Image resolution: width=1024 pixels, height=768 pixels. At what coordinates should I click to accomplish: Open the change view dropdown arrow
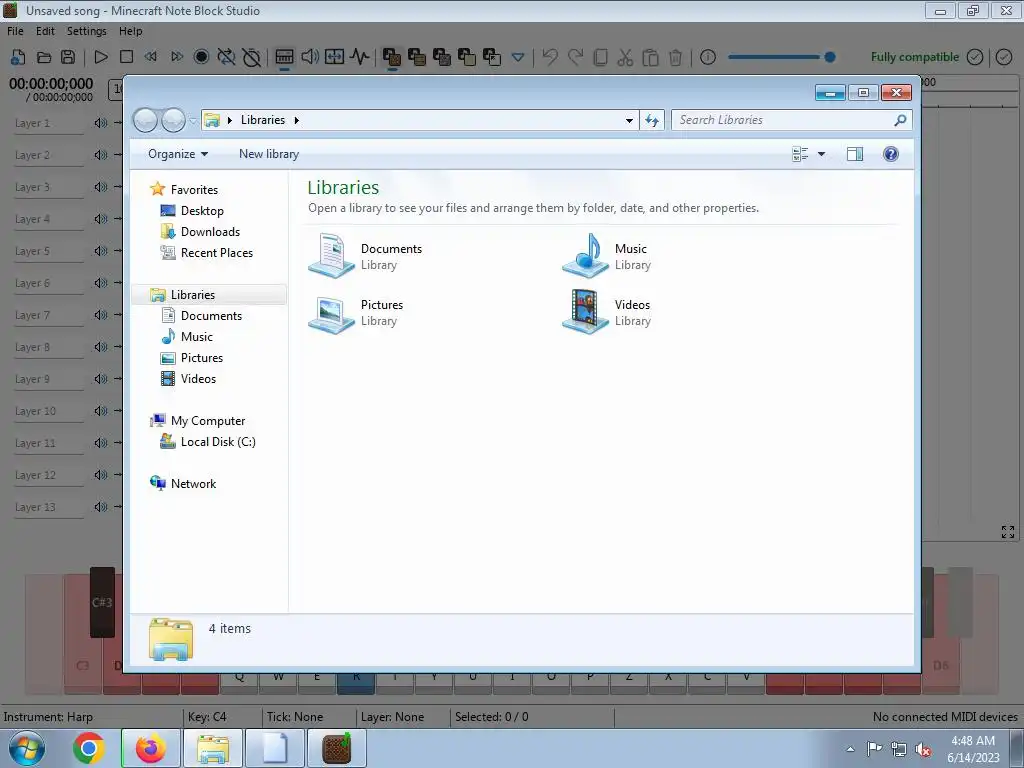[x=822, y=154]
